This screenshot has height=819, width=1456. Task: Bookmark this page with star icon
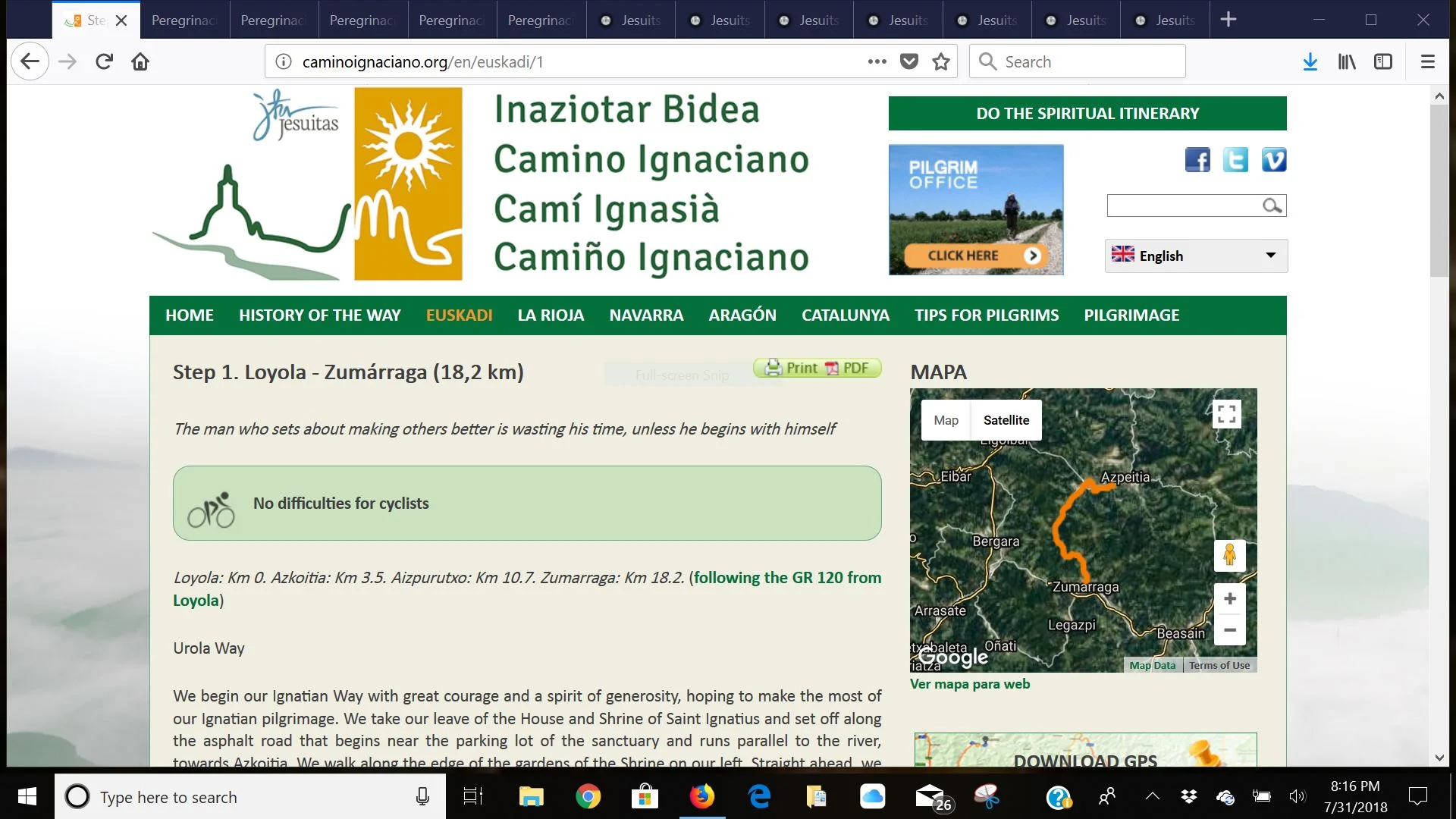pos(941,62)
